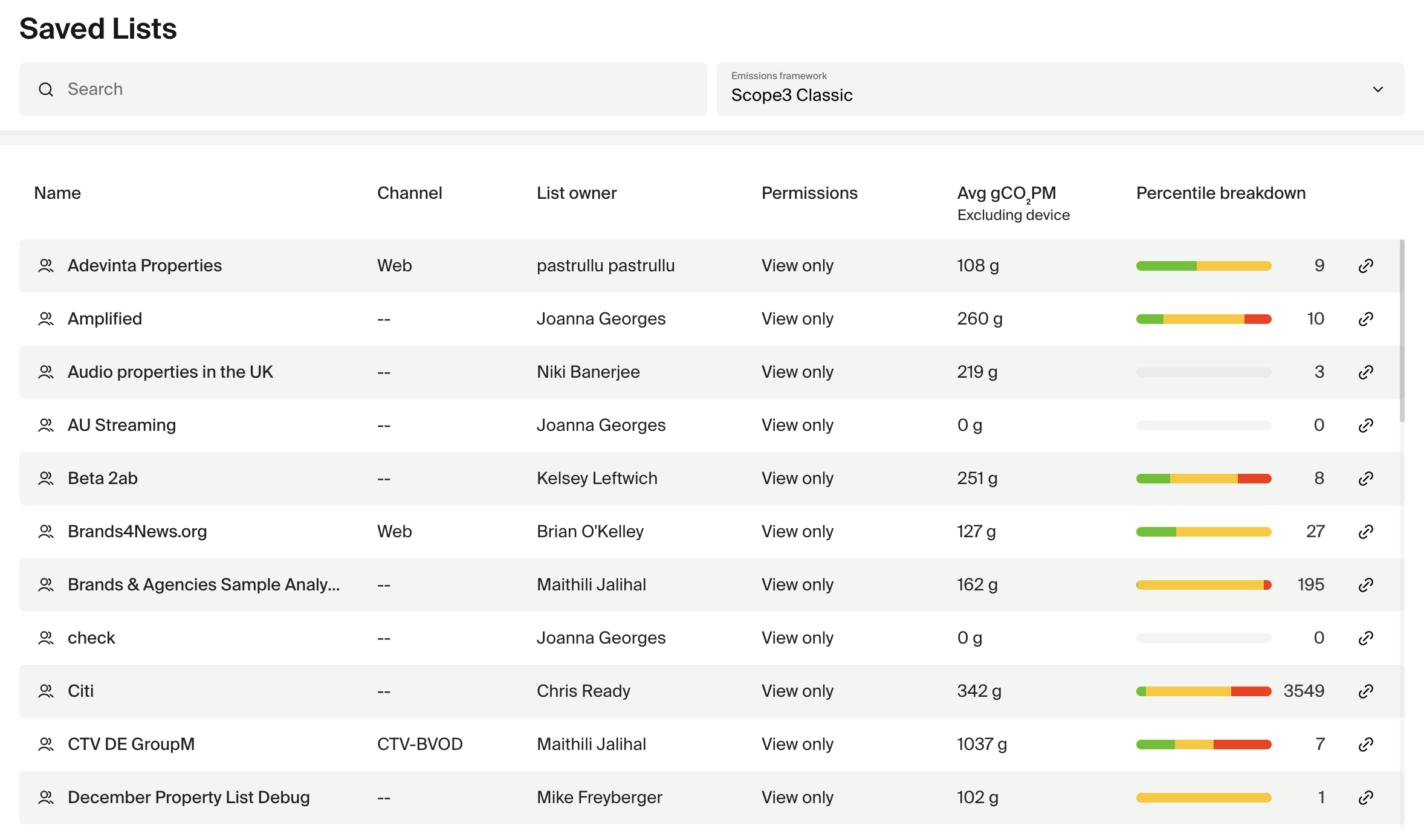1424x840 pixels.
Task: Click the check list name
Action: pyautogui.click(x=91, y=638)
